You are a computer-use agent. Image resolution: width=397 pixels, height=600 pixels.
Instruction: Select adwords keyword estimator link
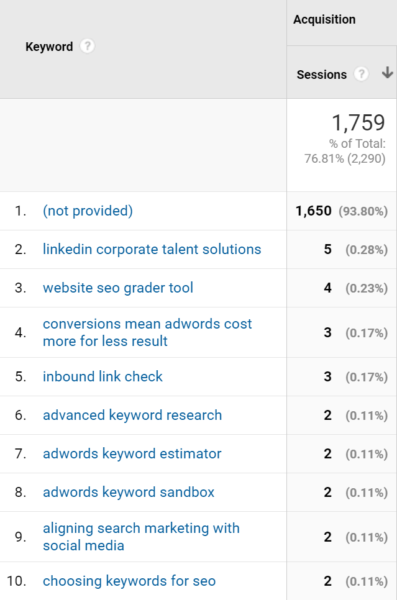pos(132,454)
